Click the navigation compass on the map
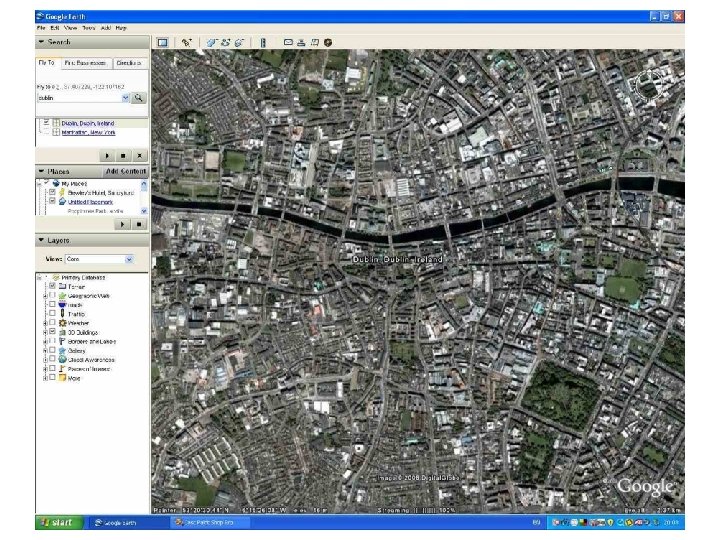This screenshot has height=540, width=720. point(650,86)
